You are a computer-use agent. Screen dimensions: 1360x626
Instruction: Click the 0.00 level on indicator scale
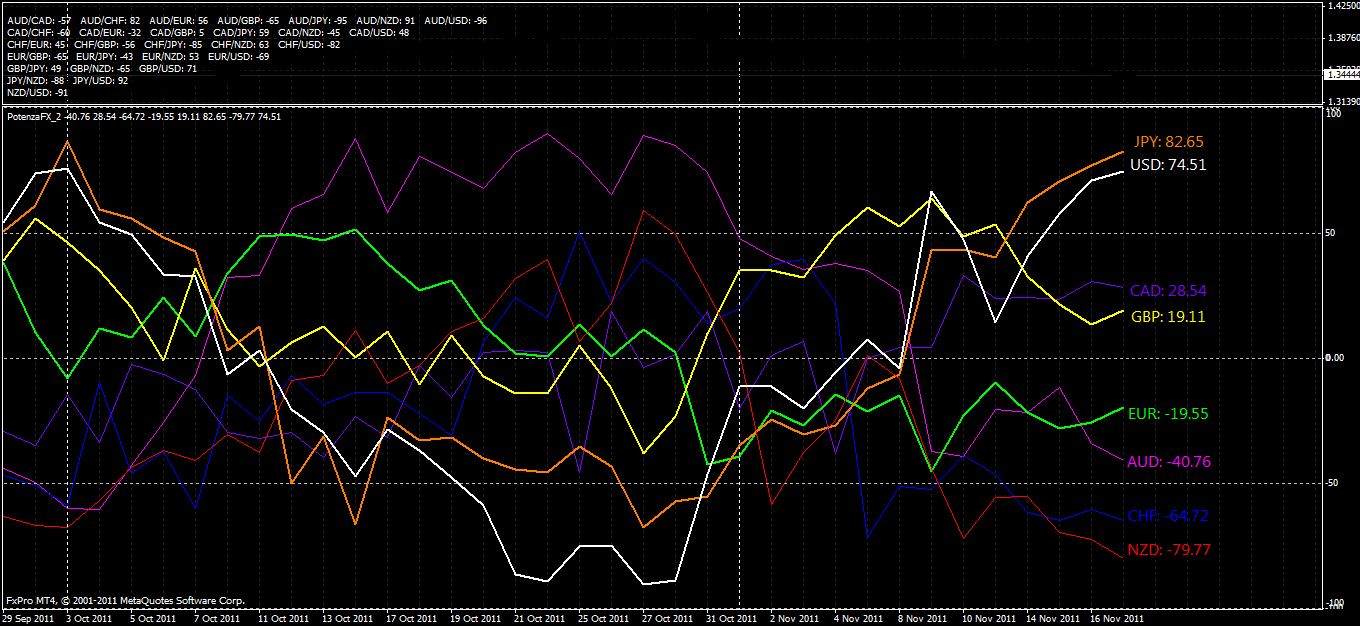(1335, 357)
